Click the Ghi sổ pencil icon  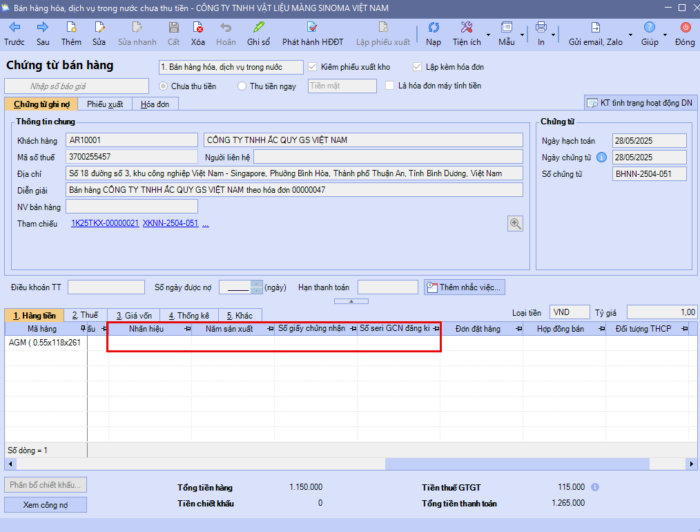258,27
